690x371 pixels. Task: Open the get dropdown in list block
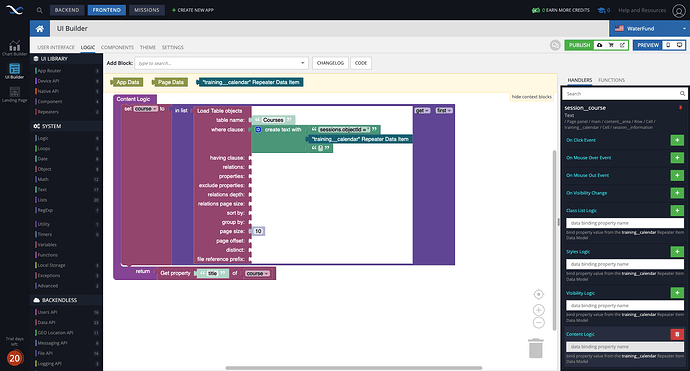[422, 110]
